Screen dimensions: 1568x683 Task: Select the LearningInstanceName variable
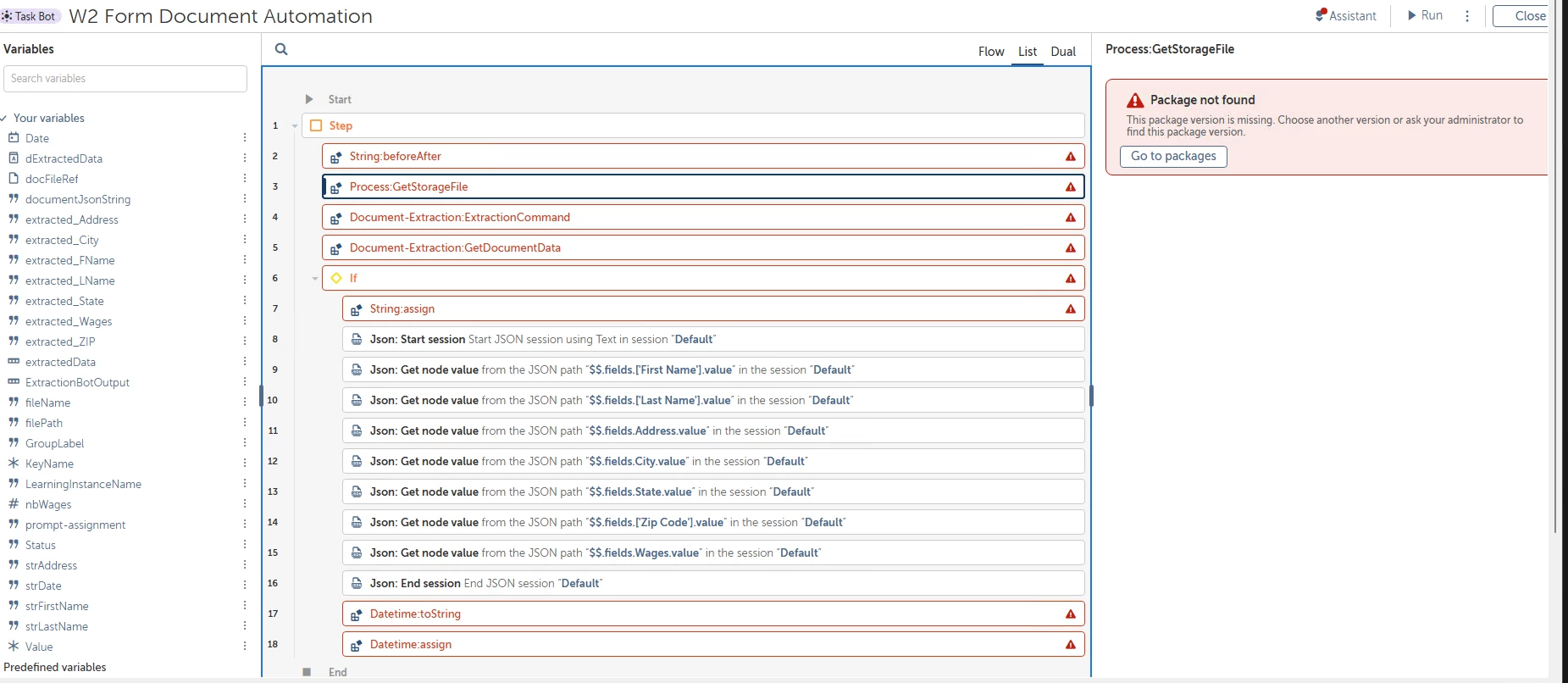[x=83, y=484]
